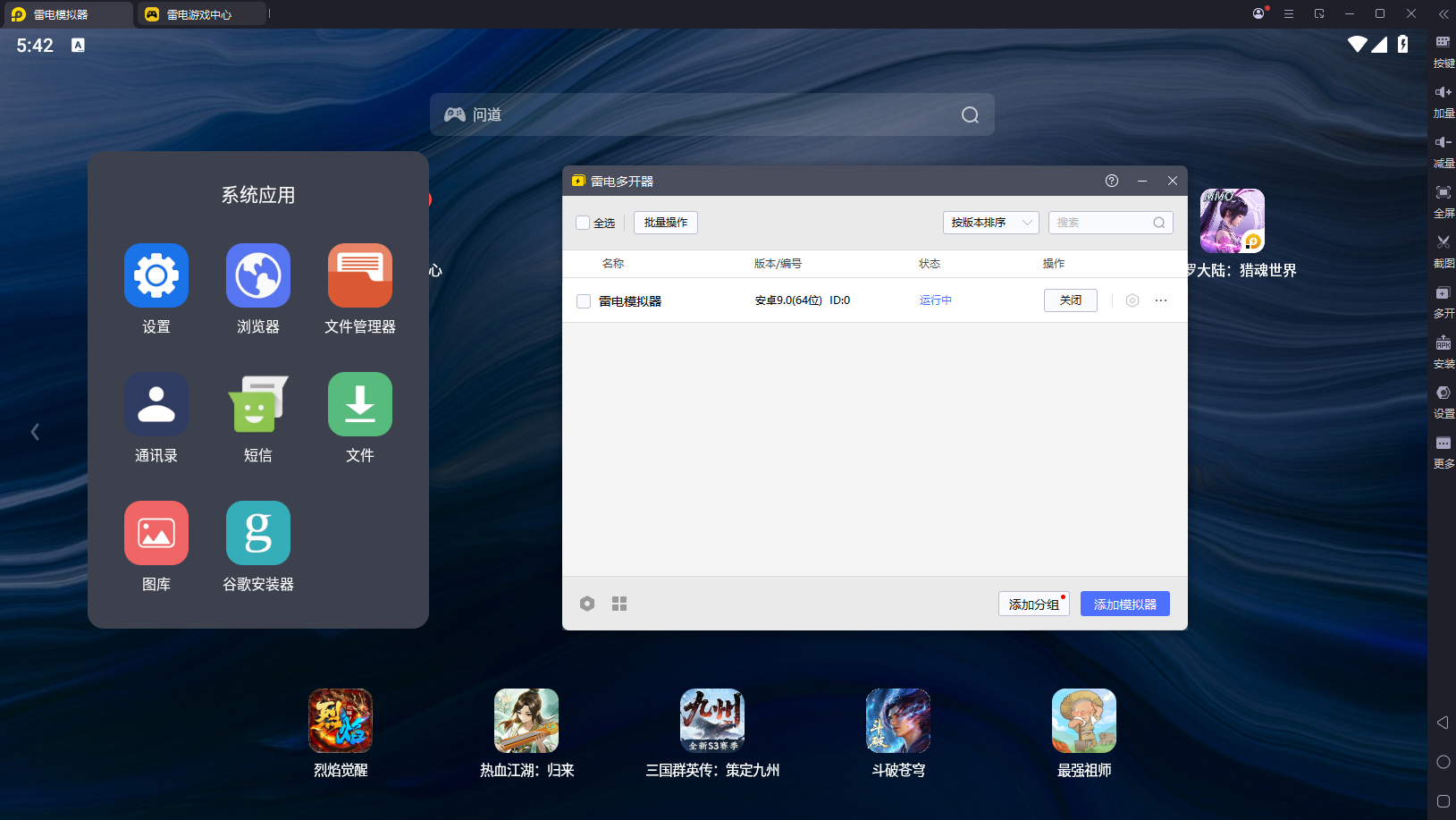1456x820 pixels.
Task: Open the 文件管理器 app
Action: (360, 275)
